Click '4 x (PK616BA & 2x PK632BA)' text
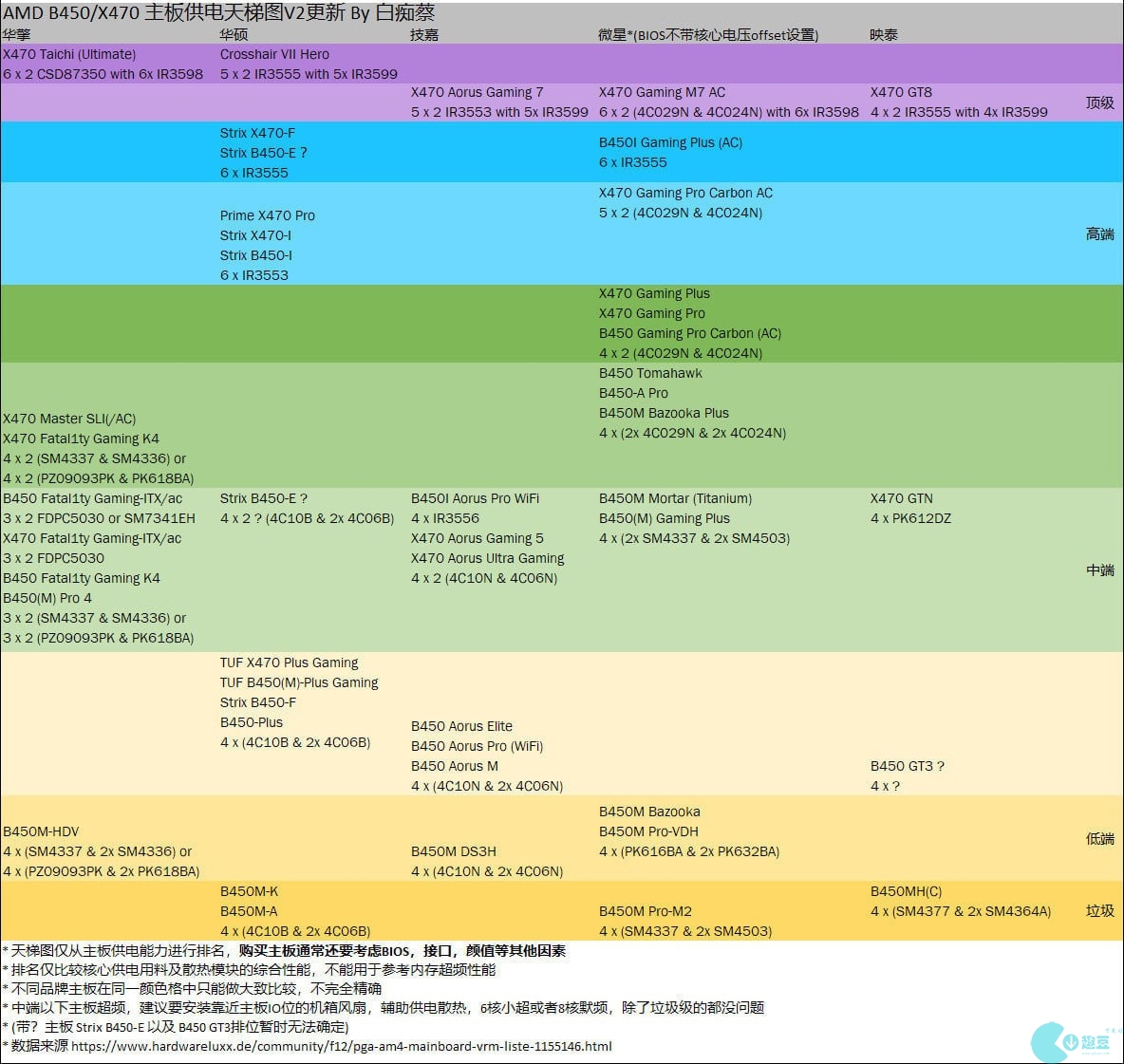Screen dimensions: 1124x1064 (x=689, y=852)
